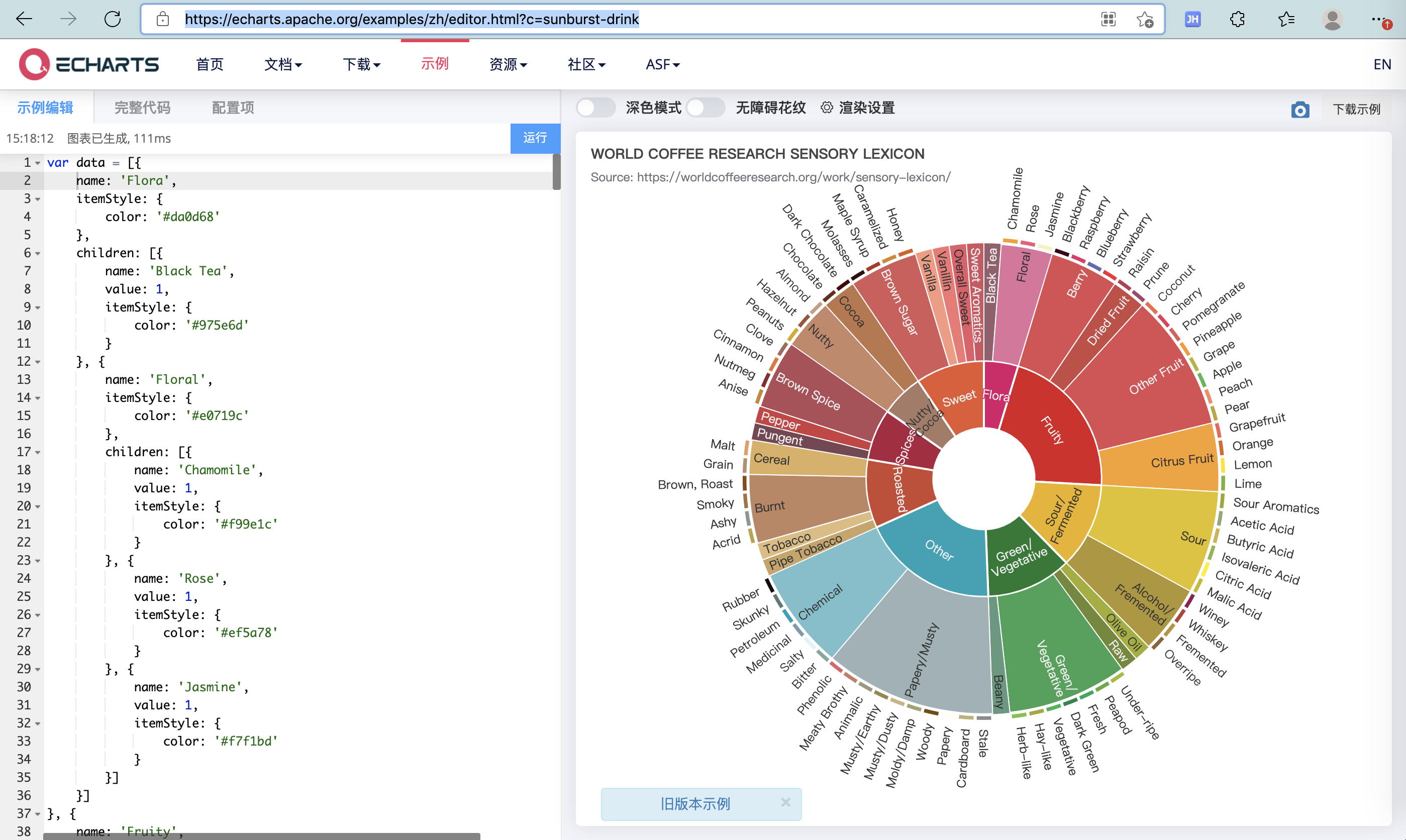Click the ECharts logo

pyautogui.click(x=89, y=64)
